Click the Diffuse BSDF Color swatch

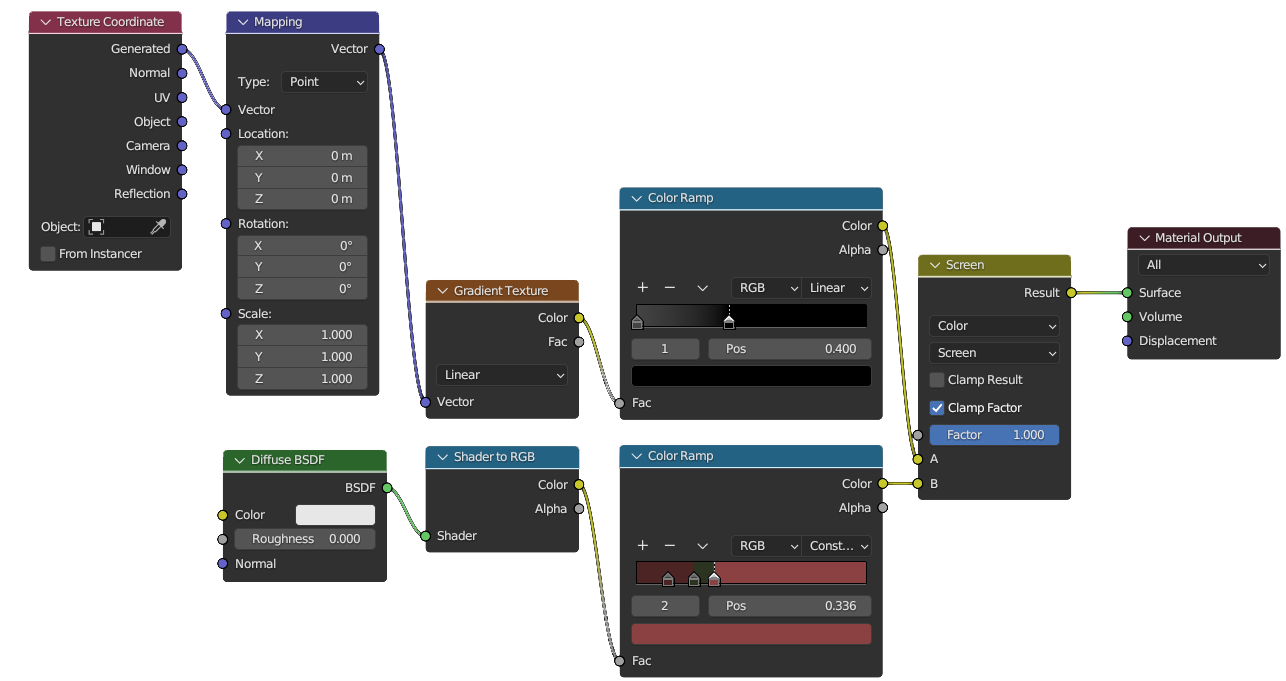coord(335,515)
